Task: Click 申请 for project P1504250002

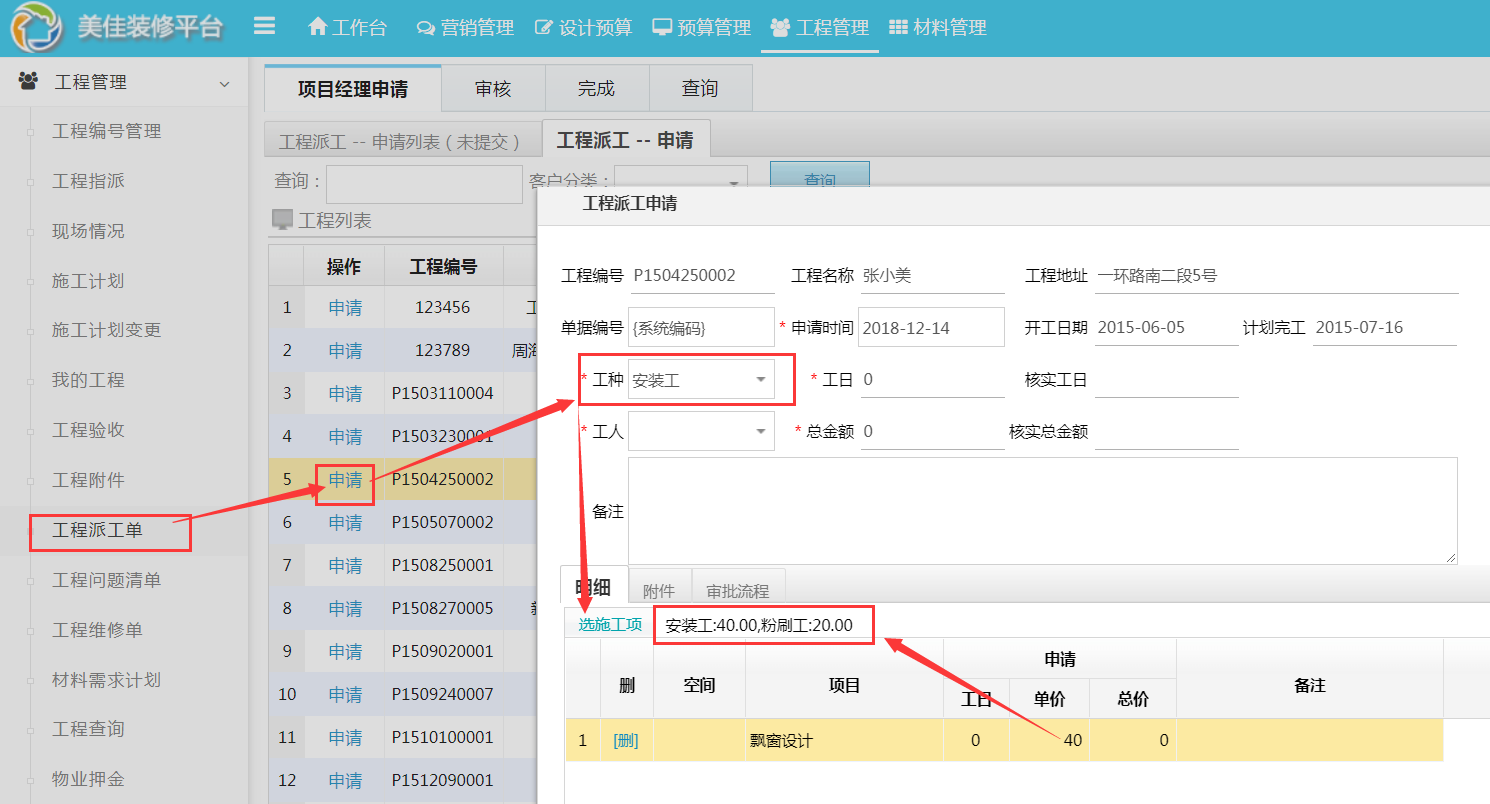Action: tap(345, 480)
